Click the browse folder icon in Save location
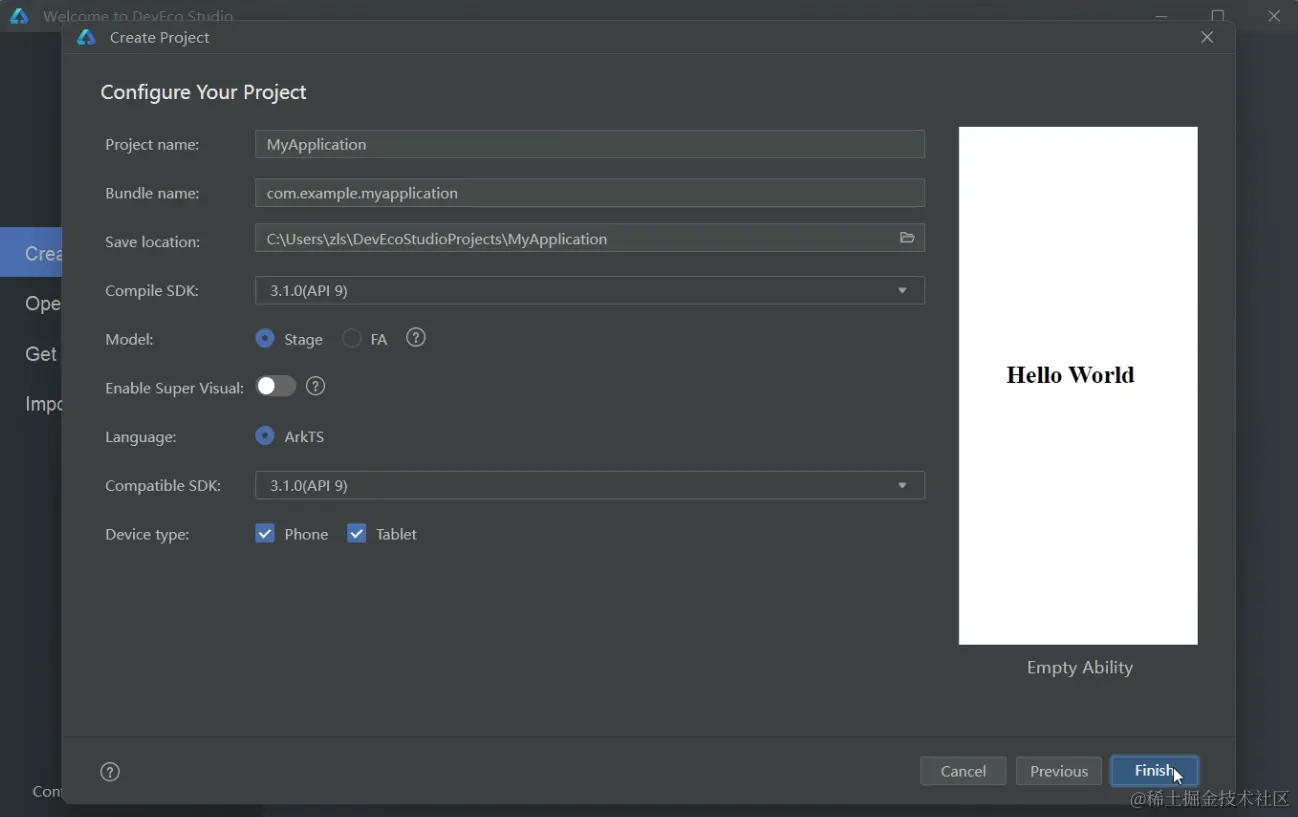This screenshot has width=1298, height=817. [907, 238]
